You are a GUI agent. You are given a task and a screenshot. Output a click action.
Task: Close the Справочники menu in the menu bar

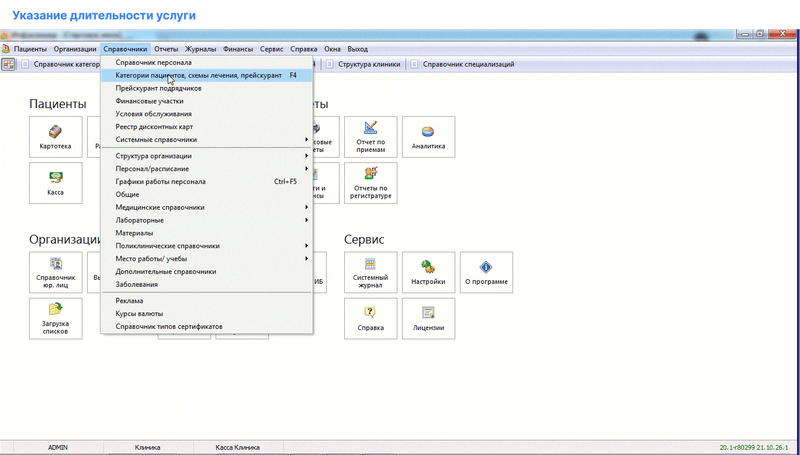[125, 49]
